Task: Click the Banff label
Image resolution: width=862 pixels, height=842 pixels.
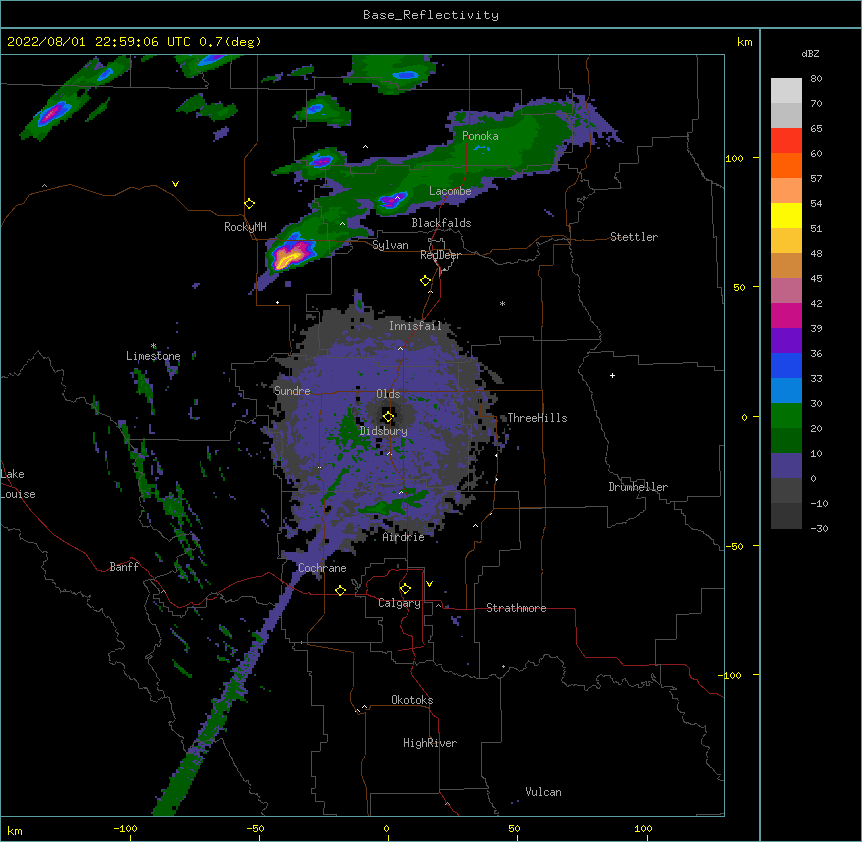Action: point(124,567)
